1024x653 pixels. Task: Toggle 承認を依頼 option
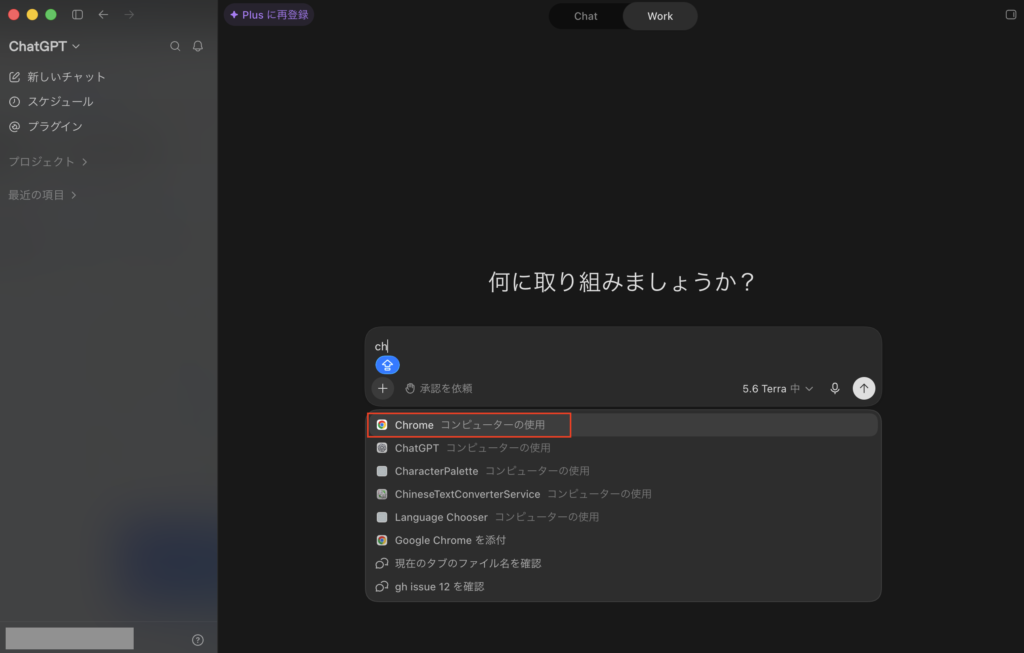(x=438, y=389)
